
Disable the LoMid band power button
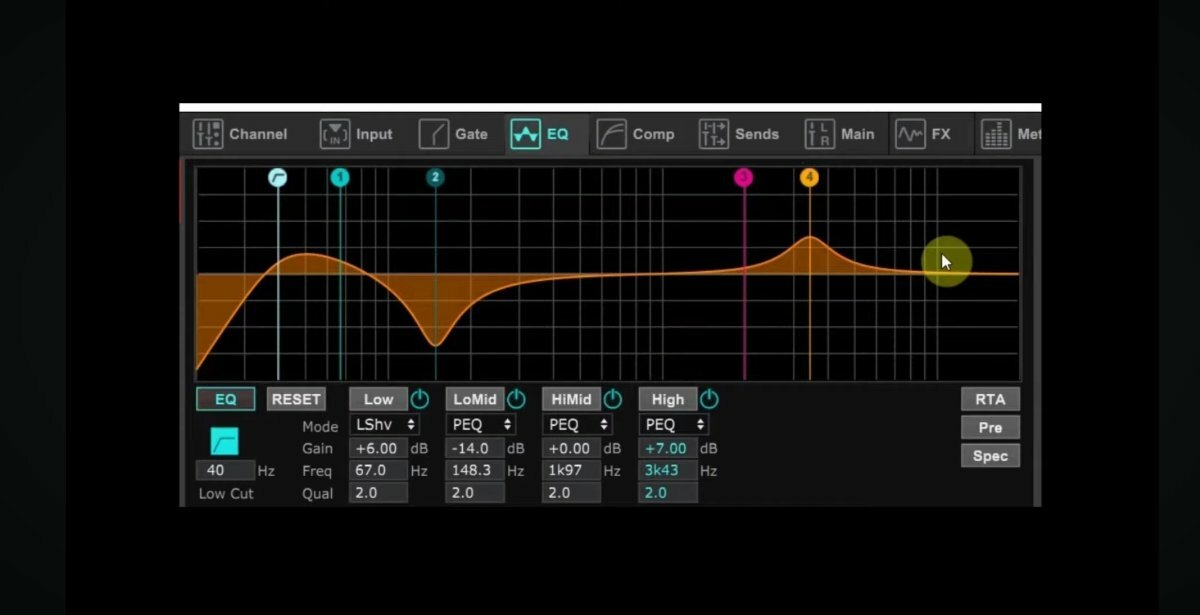tap(516, 399)
